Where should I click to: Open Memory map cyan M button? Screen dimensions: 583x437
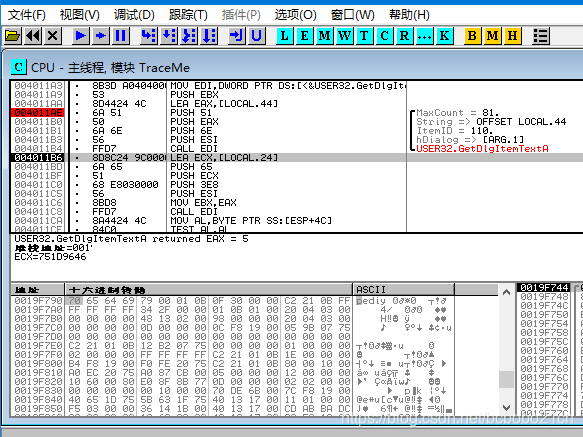(325, 36)
